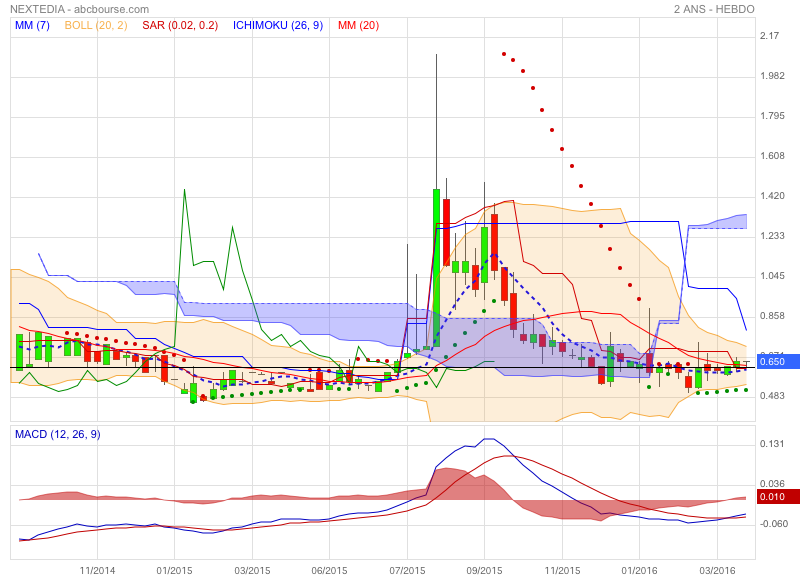The width and height of the screenshot is (800, 580).
Task: Click the 0.483 price axis label
Action: click(x=772, y=396)
